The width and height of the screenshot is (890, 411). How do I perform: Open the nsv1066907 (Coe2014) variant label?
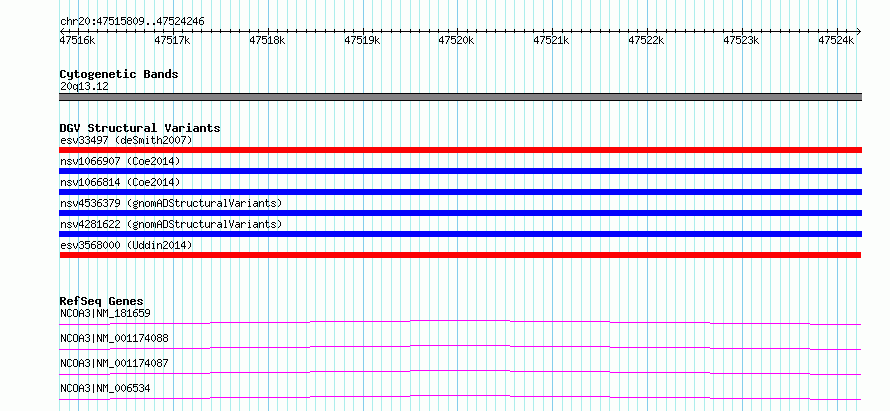[120, 161]
